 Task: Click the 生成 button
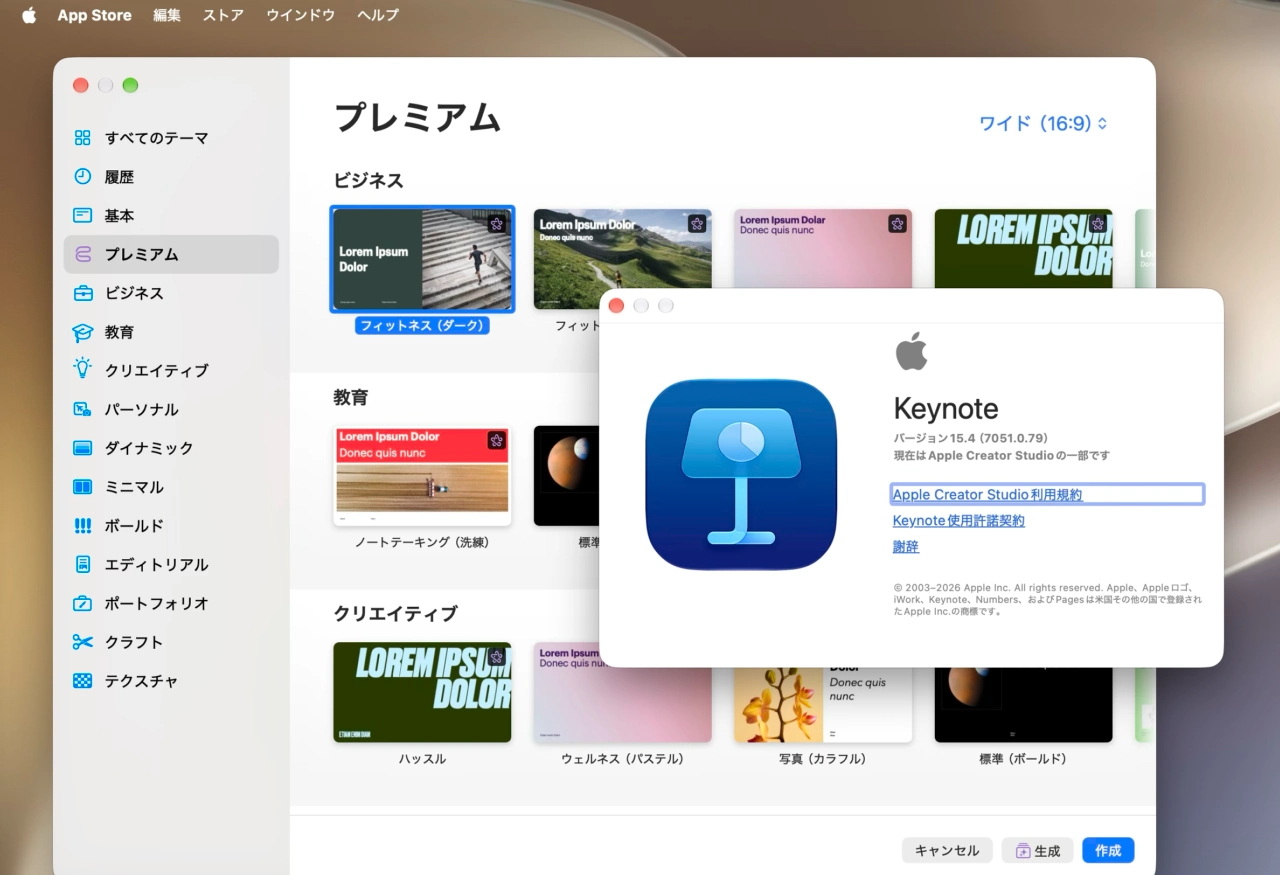pos(1037,850)
